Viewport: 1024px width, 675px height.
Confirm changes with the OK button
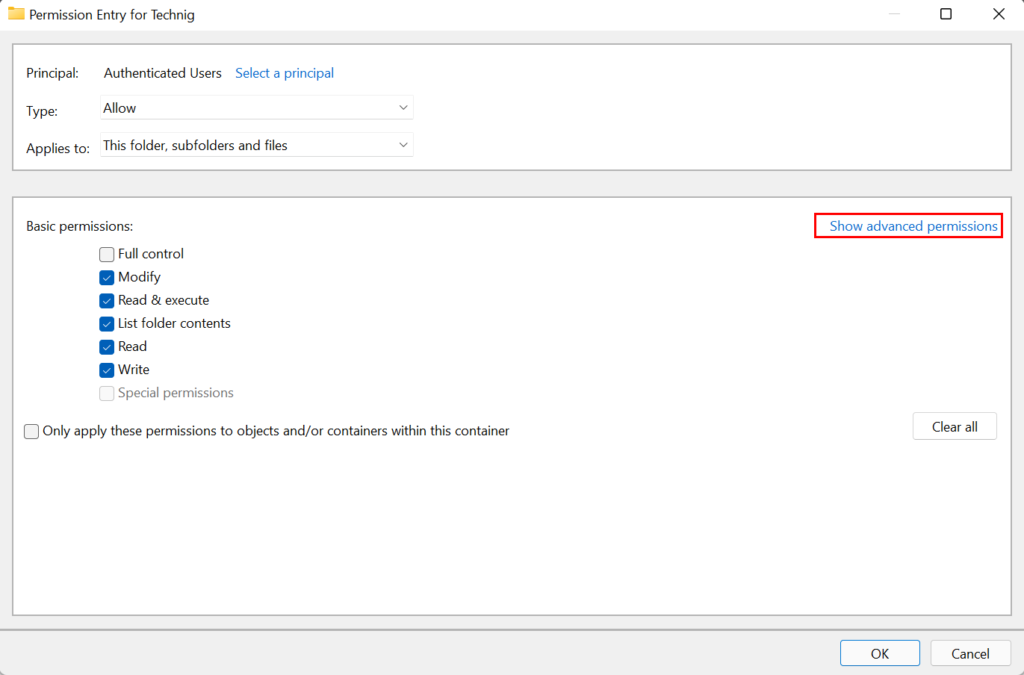coord(879,653)
